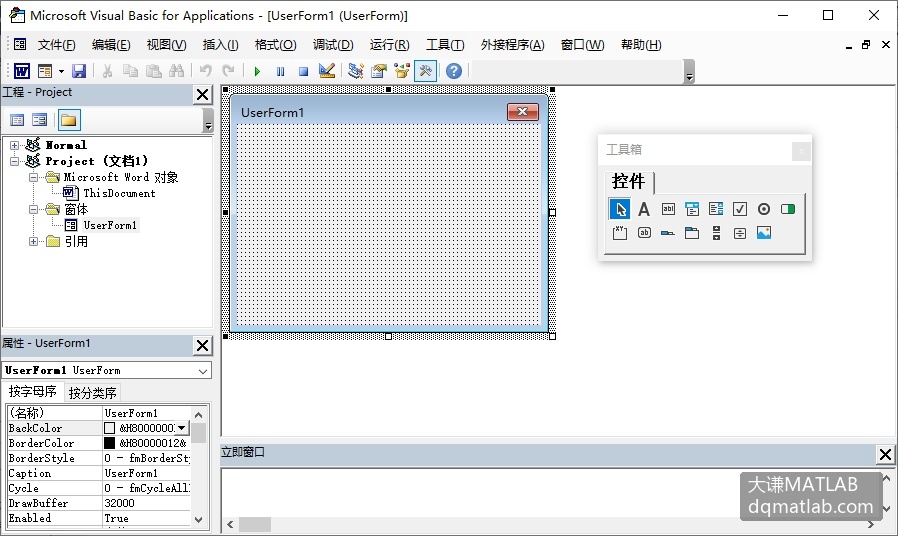Select the TextBox control in Toolbox
898x536 pixels.
[668, 209]
